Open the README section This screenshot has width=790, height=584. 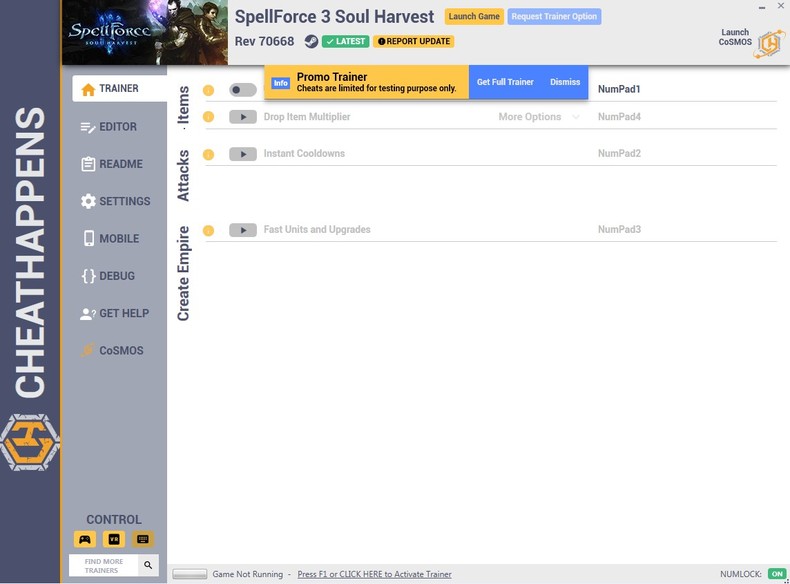coord(112,164)
